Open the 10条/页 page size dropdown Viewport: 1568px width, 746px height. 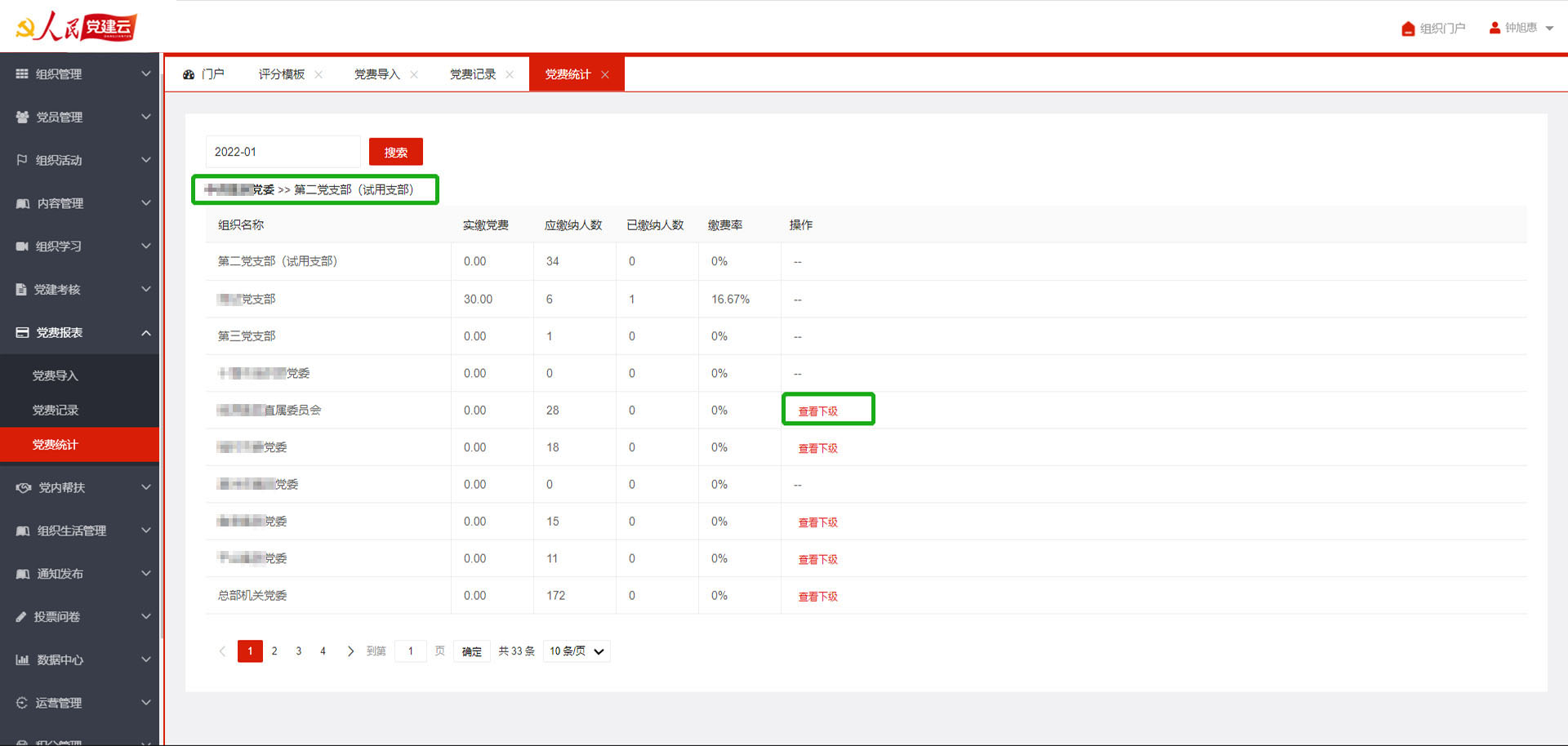click(x=577, y=651)
